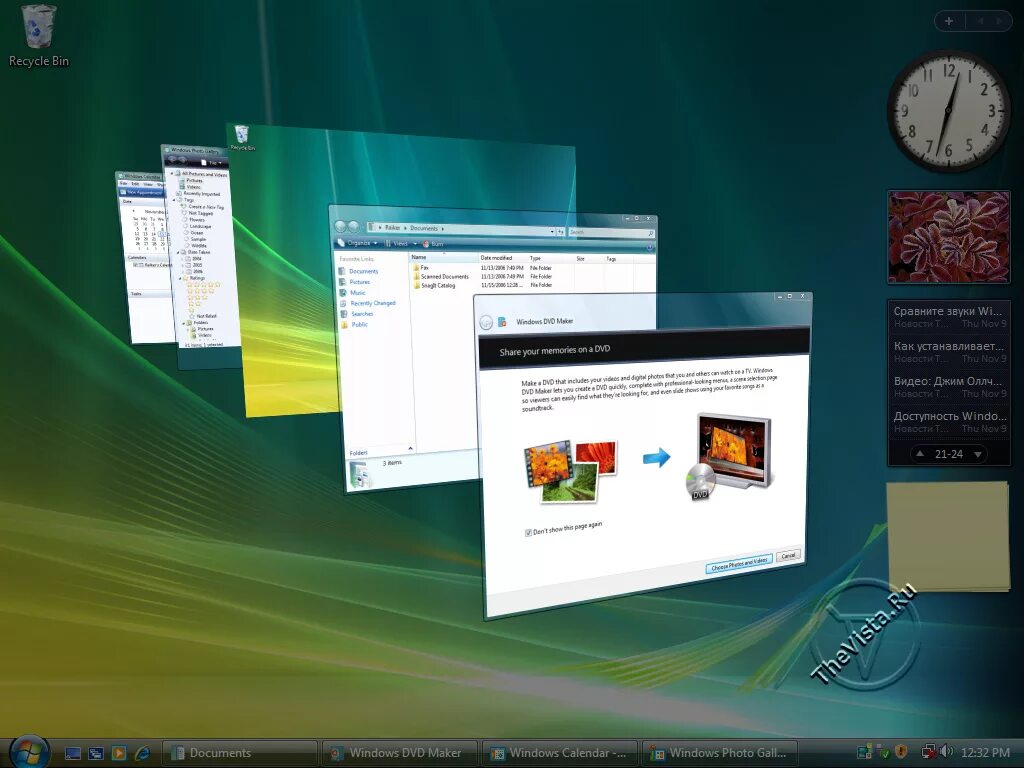The image size is (1024, 768).
Task: Click the slideshow photo gadget
Action: (x=949, y=237)
